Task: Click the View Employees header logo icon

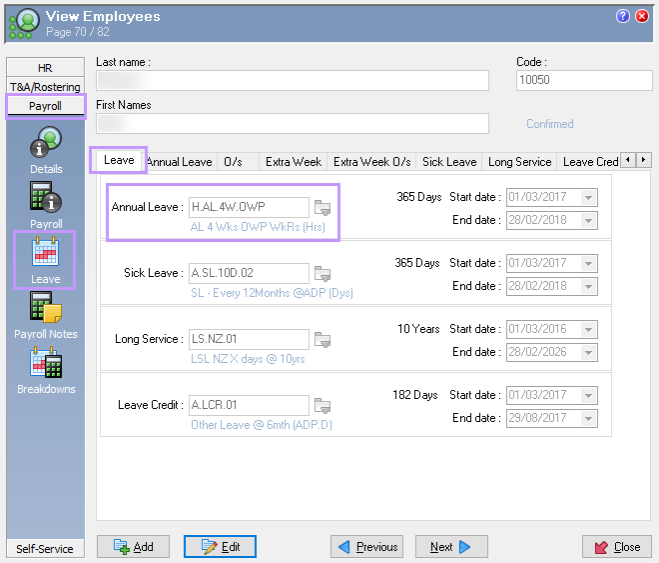Action: point(24,24)
